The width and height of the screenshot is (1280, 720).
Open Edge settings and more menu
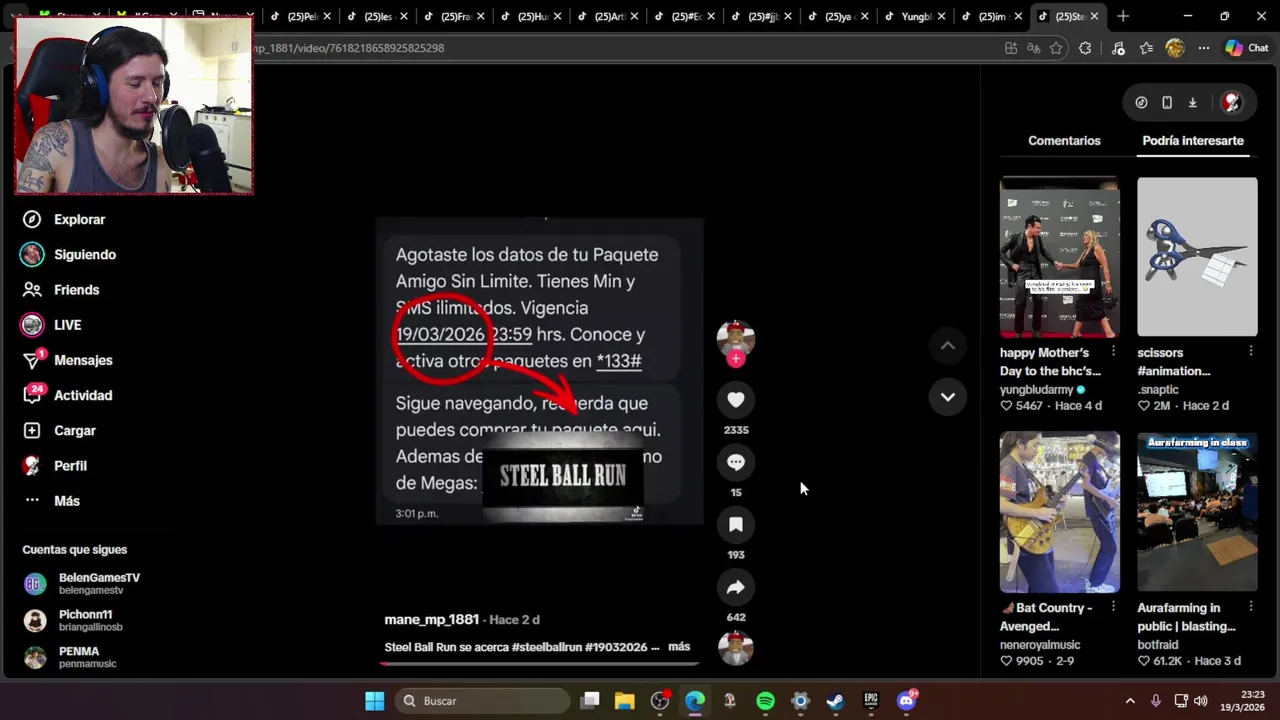point(1204,48)
